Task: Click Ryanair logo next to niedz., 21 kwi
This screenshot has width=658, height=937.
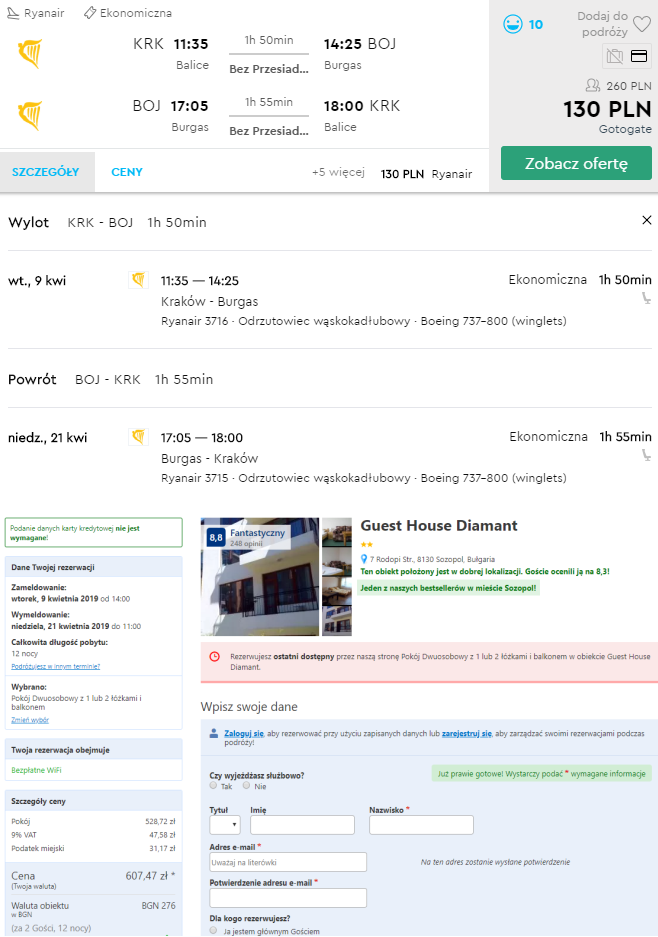Action: tap(139, 437)
